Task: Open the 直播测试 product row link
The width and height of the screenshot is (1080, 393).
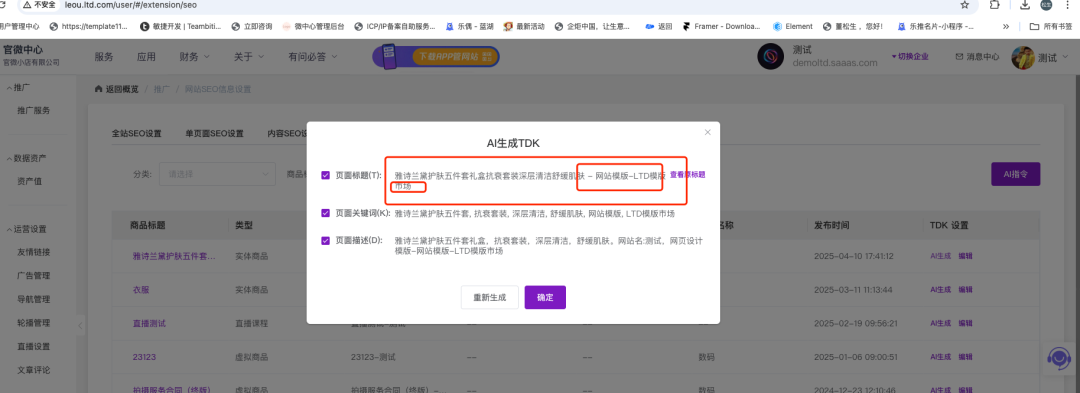Action: (x=149, y=323)
